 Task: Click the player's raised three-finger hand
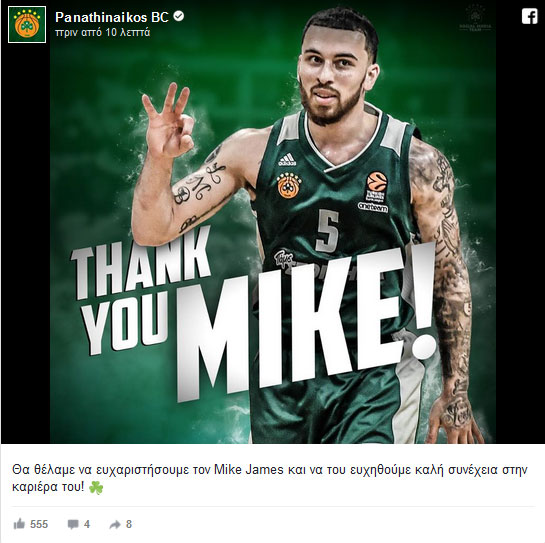pos(169,120)
